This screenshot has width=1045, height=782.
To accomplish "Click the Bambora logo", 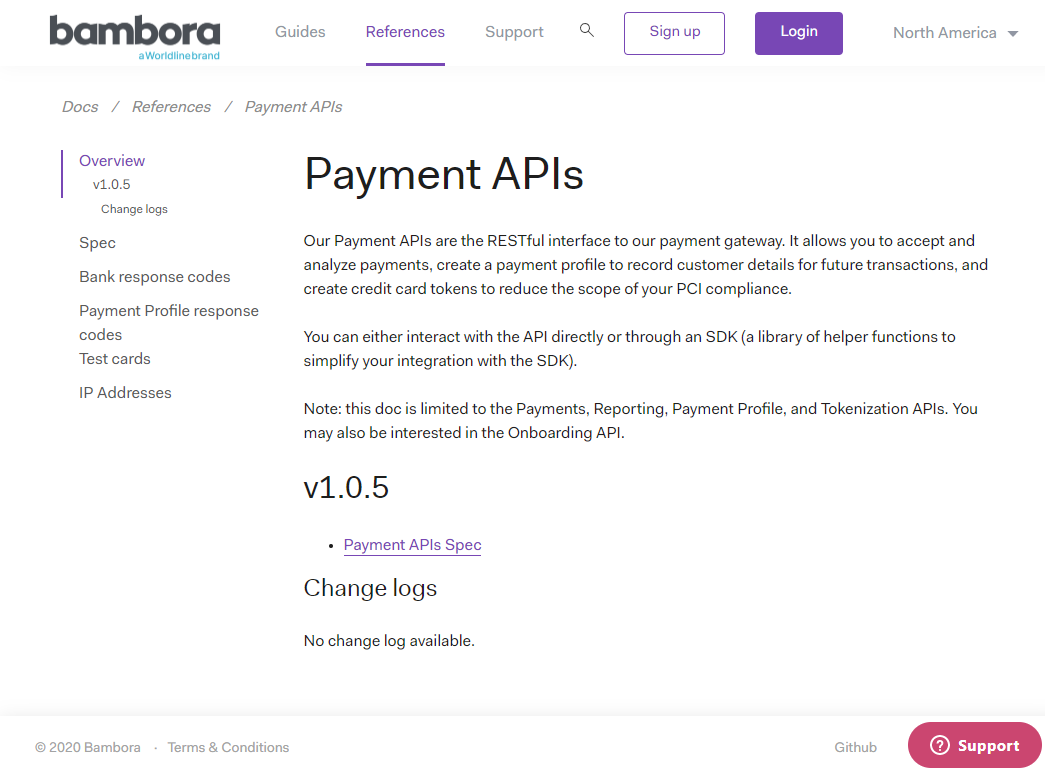I will tap(135, 37).
